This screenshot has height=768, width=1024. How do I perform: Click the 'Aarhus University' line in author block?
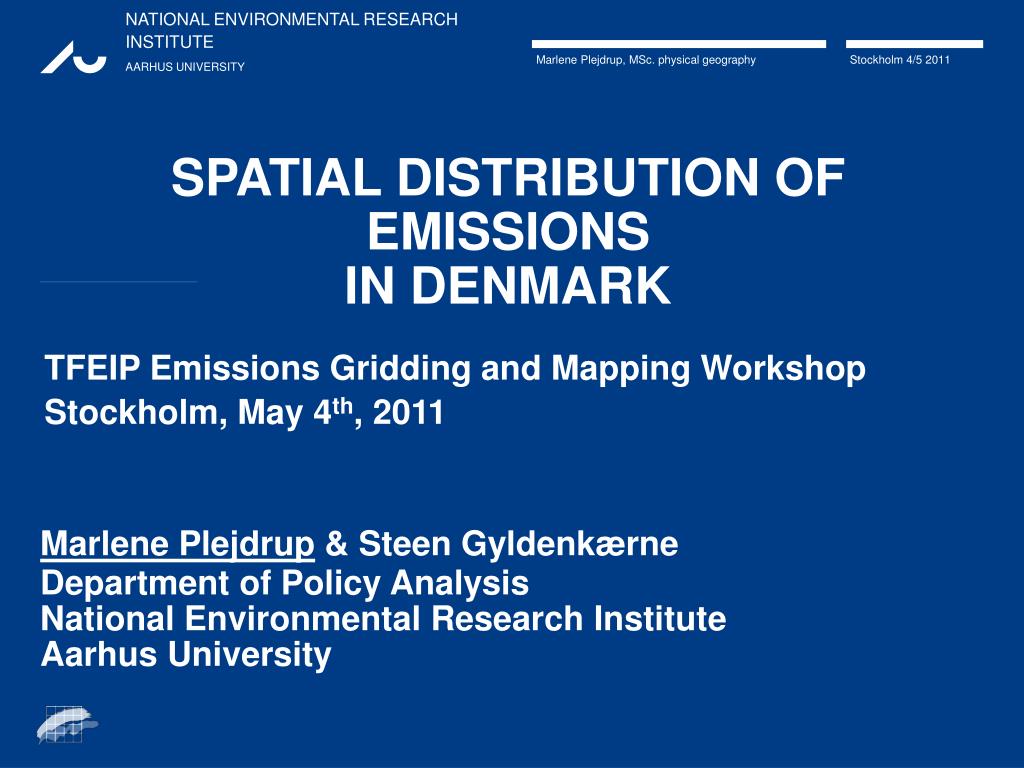point(186,654)
